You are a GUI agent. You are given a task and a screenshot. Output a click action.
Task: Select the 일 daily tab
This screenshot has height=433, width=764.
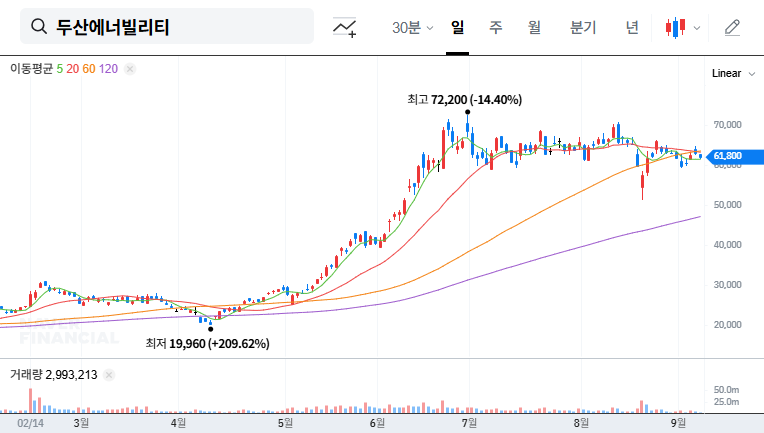pyautogui.click(x=458, y=27)
